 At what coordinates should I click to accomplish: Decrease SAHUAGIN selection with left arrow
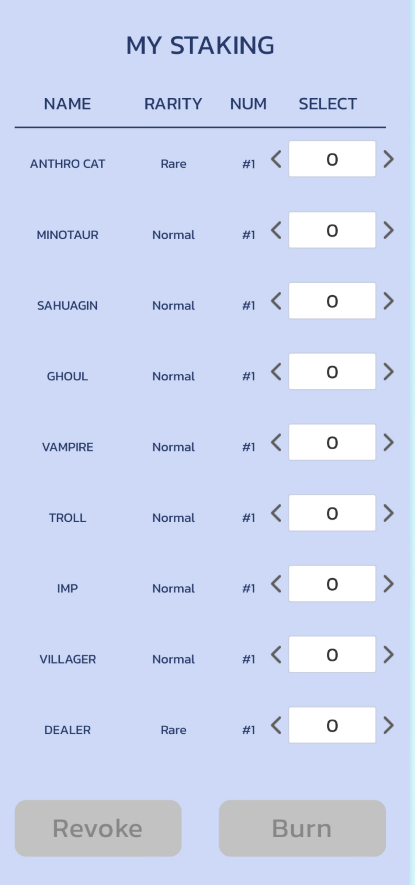click(276, 301)
